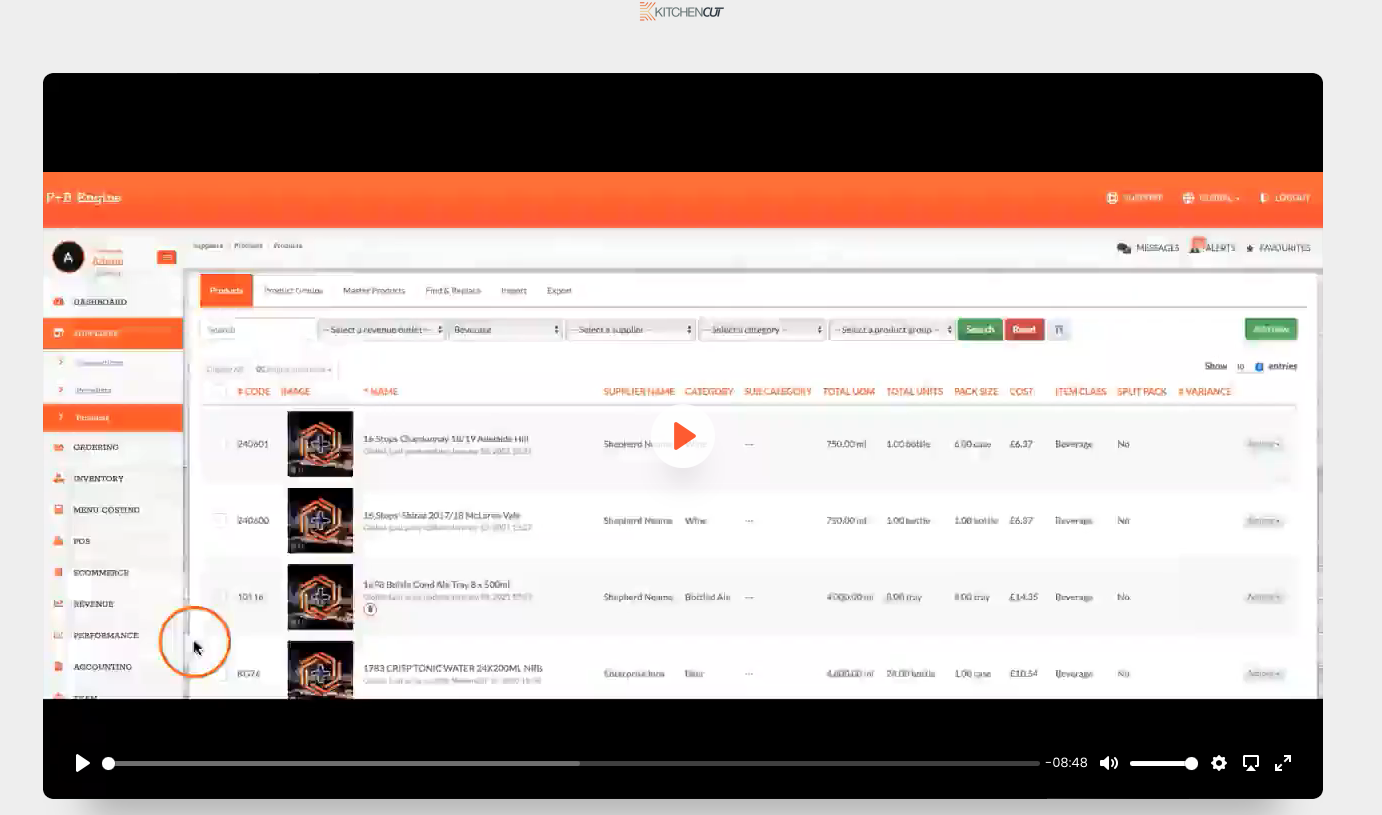Tick the checkbox for product 240600
This screenshot has width=1382, height=815.
pyautogui.click(x=219, y=520)
